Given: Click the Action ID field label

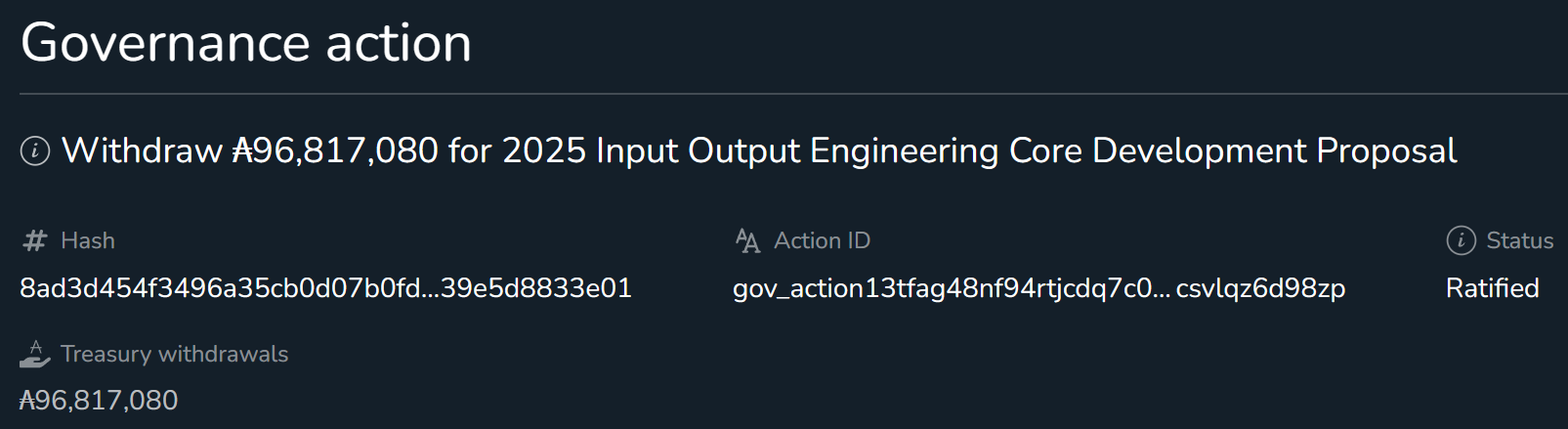Looking at the screenshot, I should [x=822, y=240].
